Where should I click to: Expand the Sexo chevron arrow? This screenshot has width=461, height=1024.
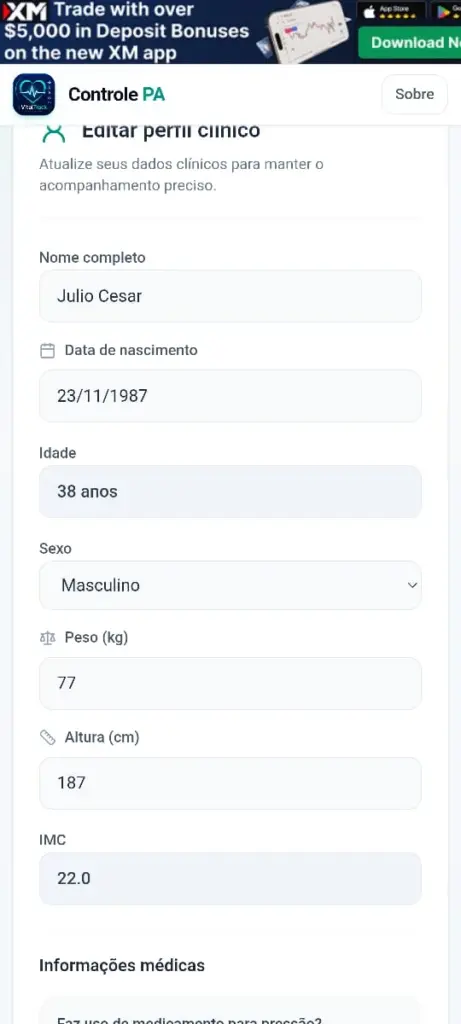point(412,585)
